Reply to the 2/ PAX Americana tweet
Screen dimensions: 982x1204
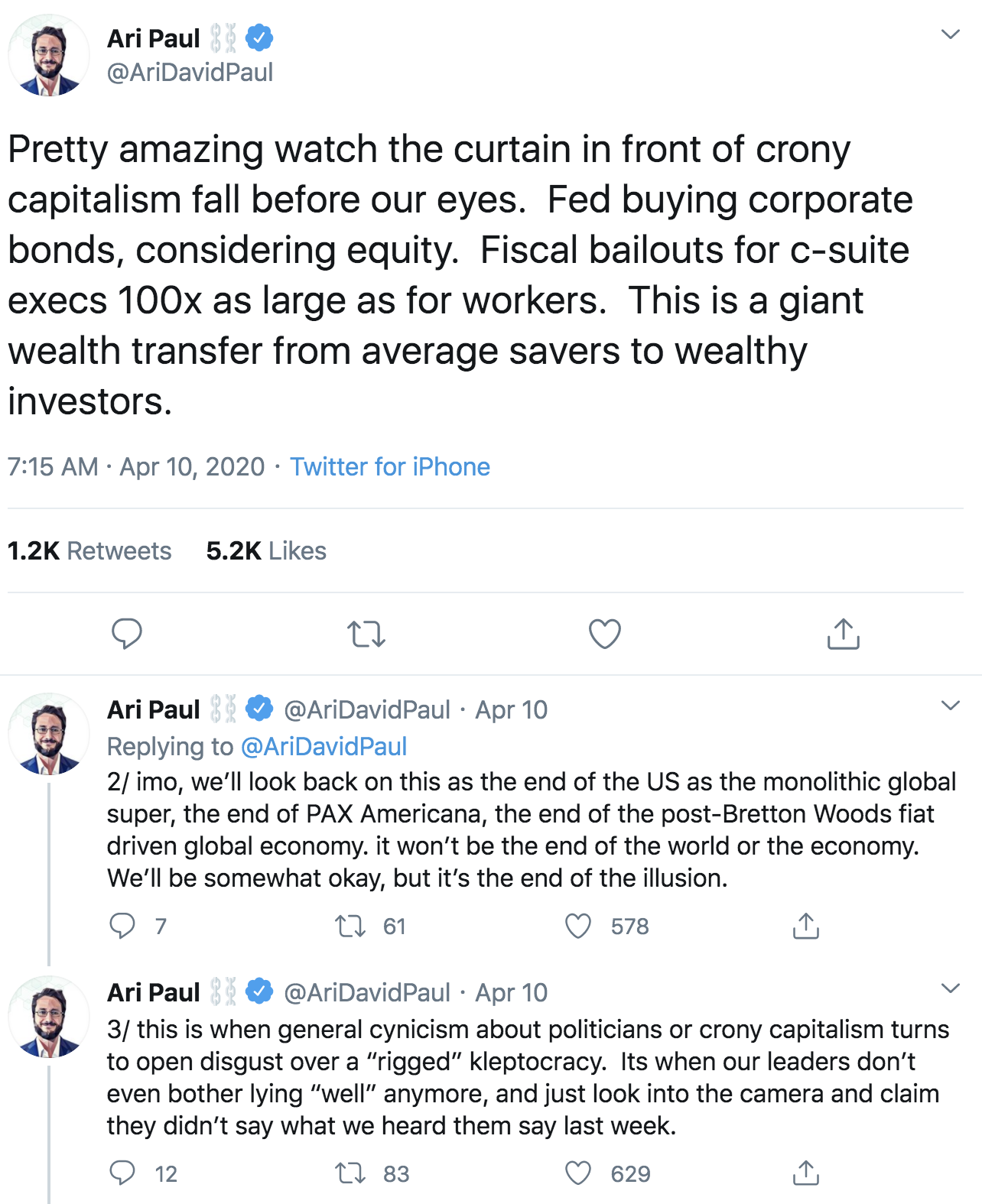pos(122,926)
